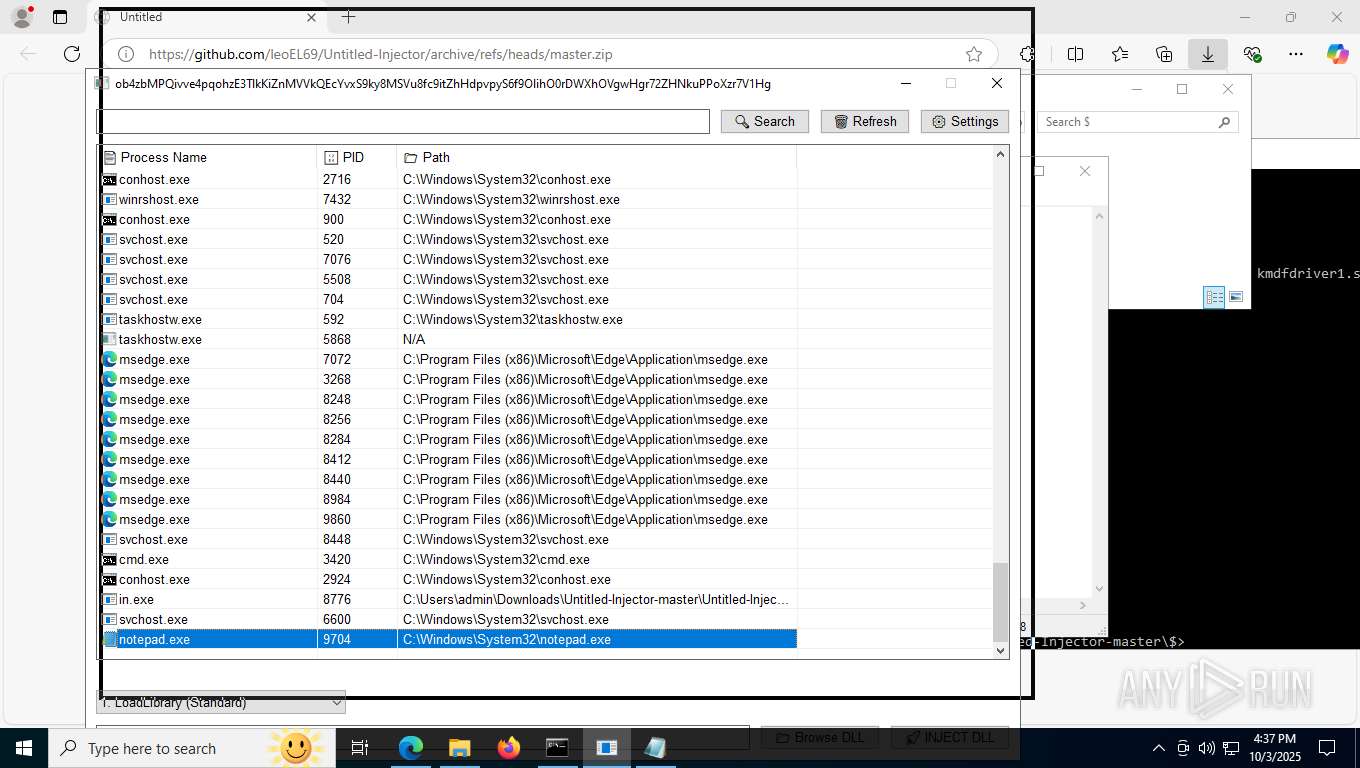Select conhost.exe with PID 2716
The height and width of the screenshot is (768, 1360).
(448, 179)
